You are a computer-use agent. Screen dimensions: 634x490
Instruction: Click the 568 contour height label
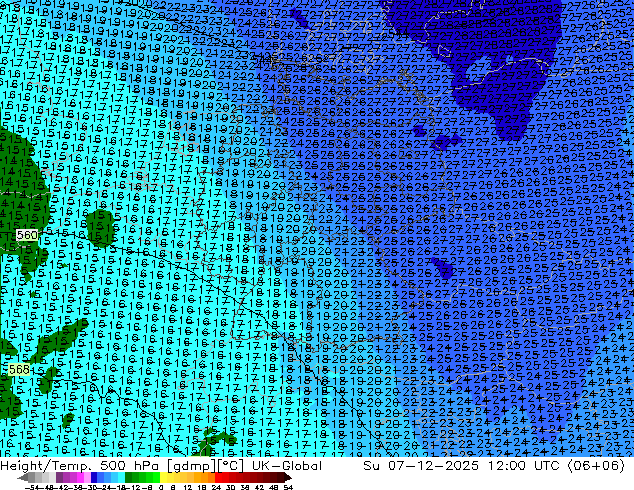click(19, 370)
